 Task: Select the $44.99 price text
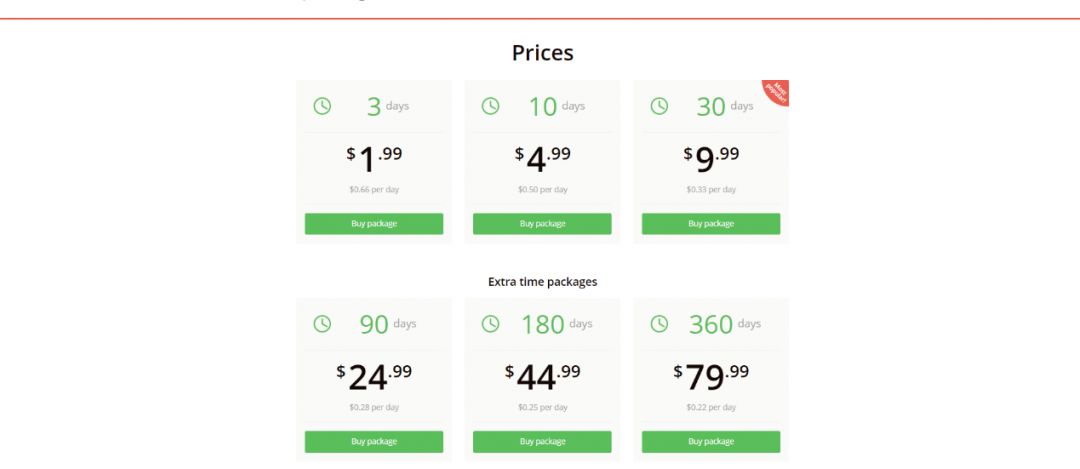[543, 377]
